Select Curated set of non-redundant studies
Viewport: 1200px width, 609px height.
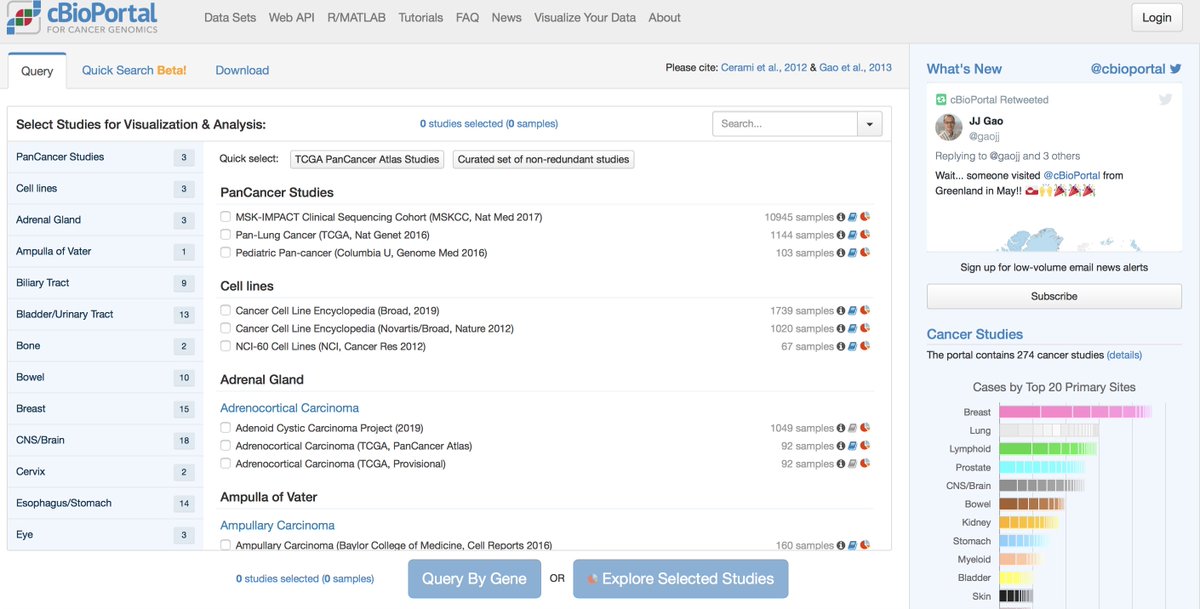pyautogui.click(x=544, y=159)
